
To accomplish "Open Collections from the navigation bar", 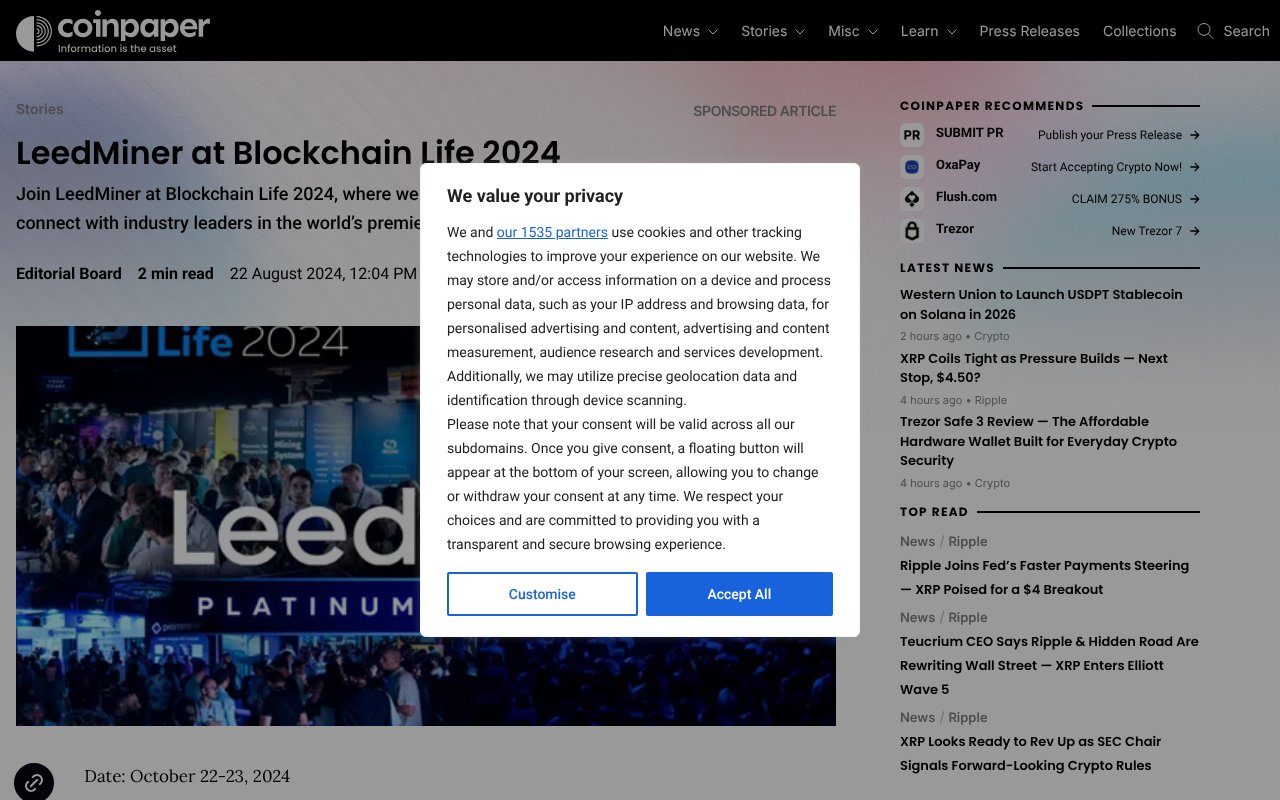I will (x=1139, y=31).
